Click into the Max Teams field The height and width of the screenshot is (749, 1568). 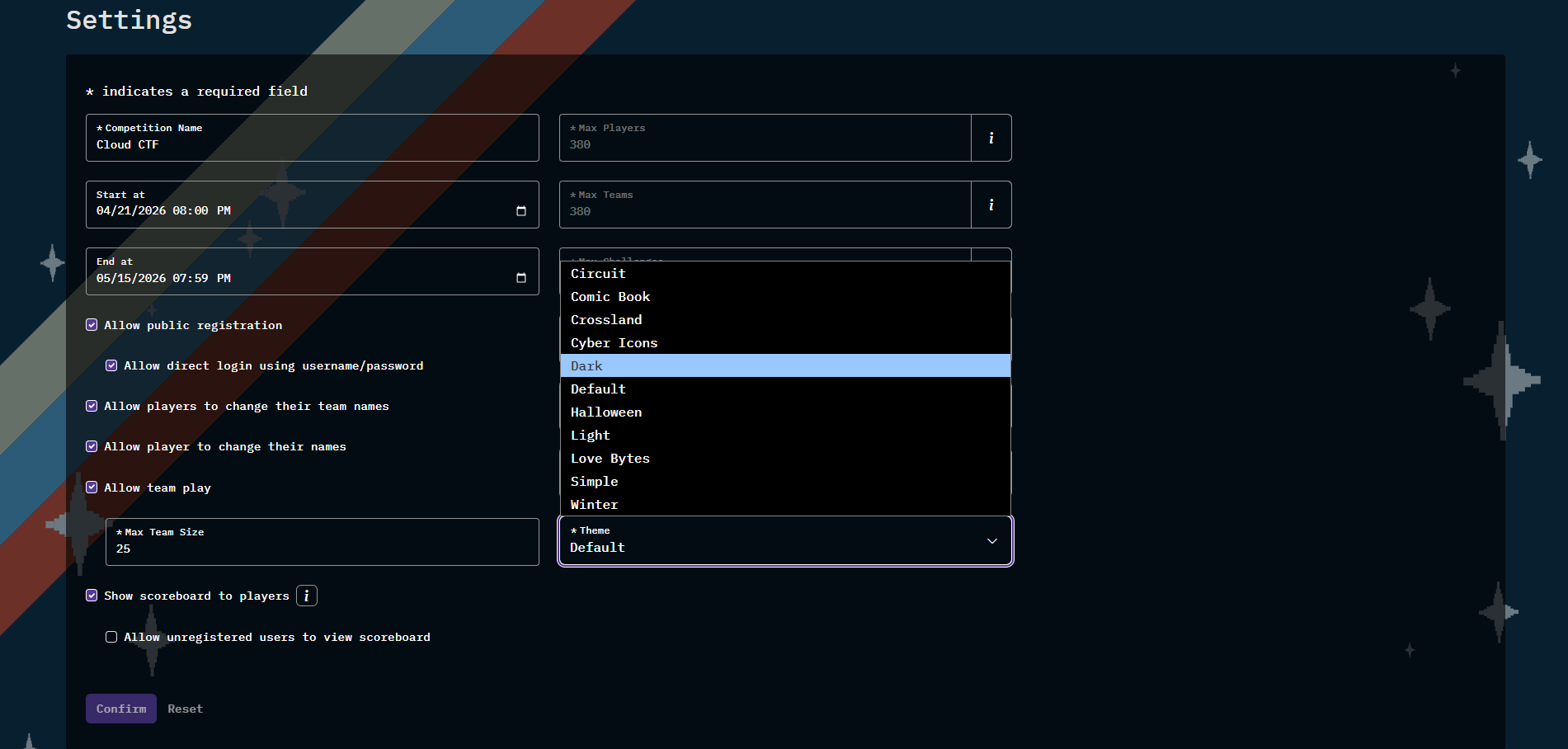[765, 205]
